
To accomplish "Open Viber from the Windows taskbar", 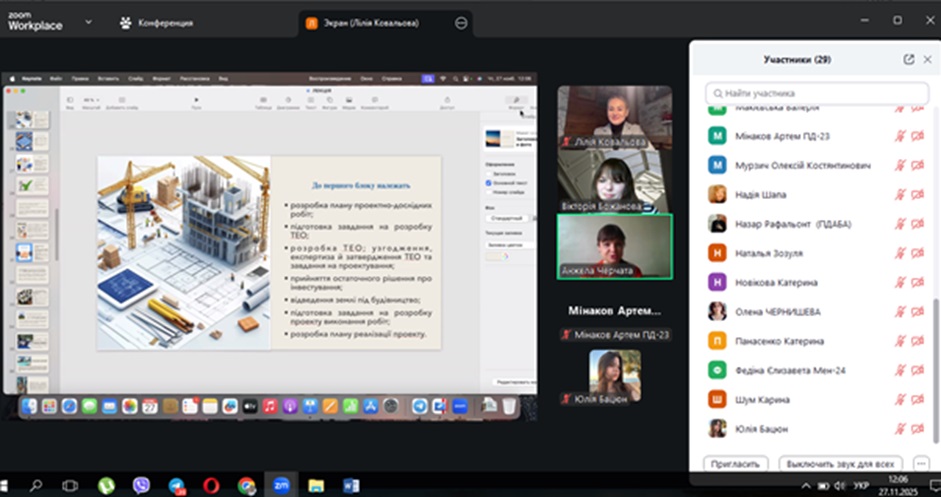I will [x=141, y=486].
